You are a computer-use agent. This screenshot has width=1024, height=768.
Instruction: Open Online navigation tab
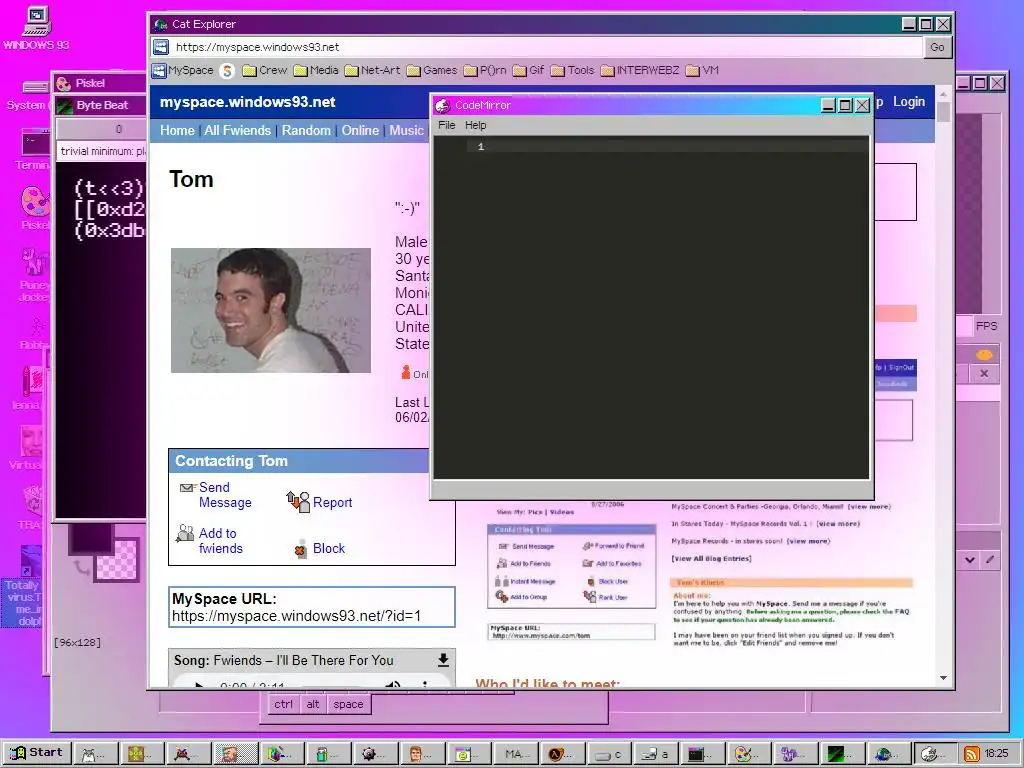[x=360, y=130]
